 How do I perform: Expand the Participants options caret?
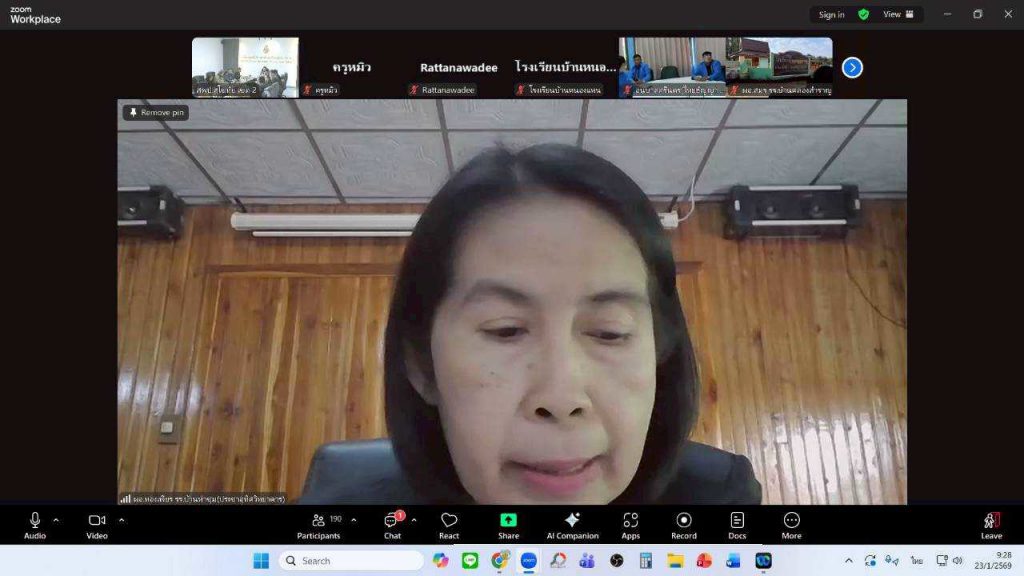click(x=353, y=520)
